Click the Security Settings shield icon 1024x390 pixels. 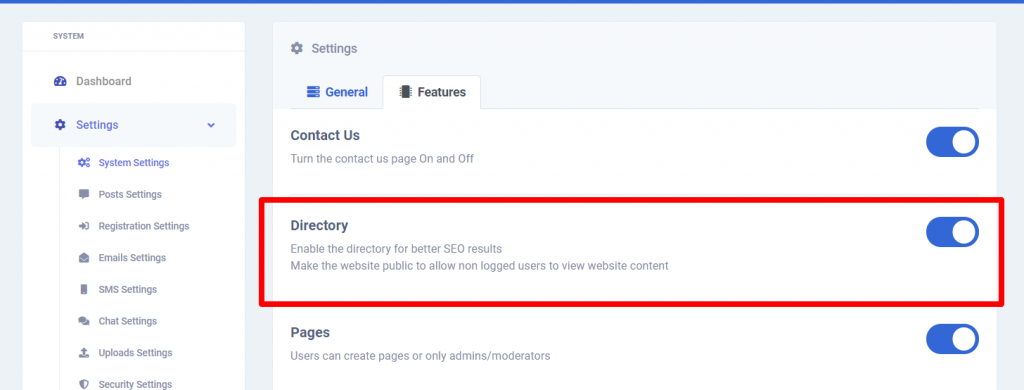[84, 384]
